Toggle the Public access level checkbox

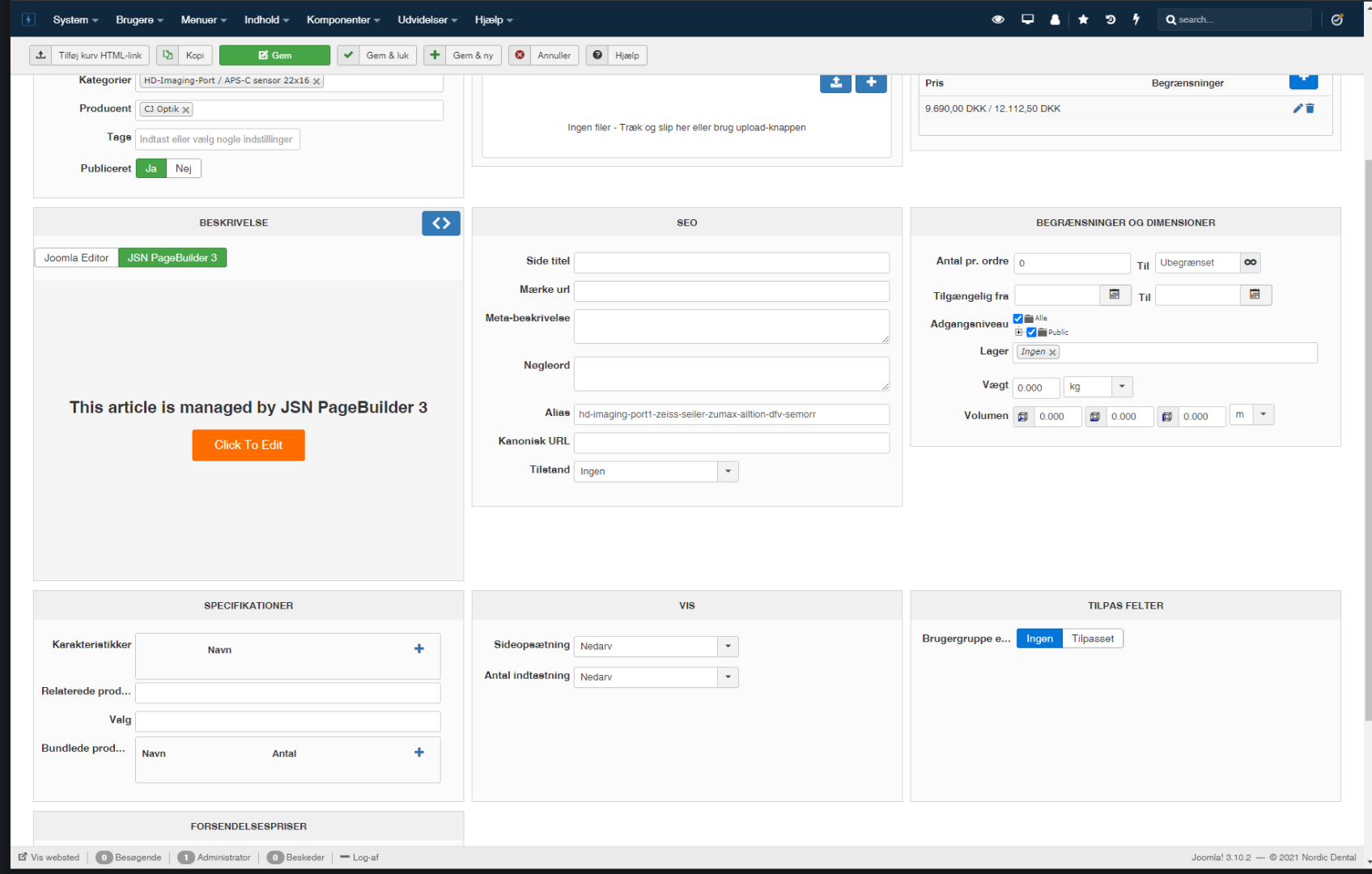[x=1031, y=333]
